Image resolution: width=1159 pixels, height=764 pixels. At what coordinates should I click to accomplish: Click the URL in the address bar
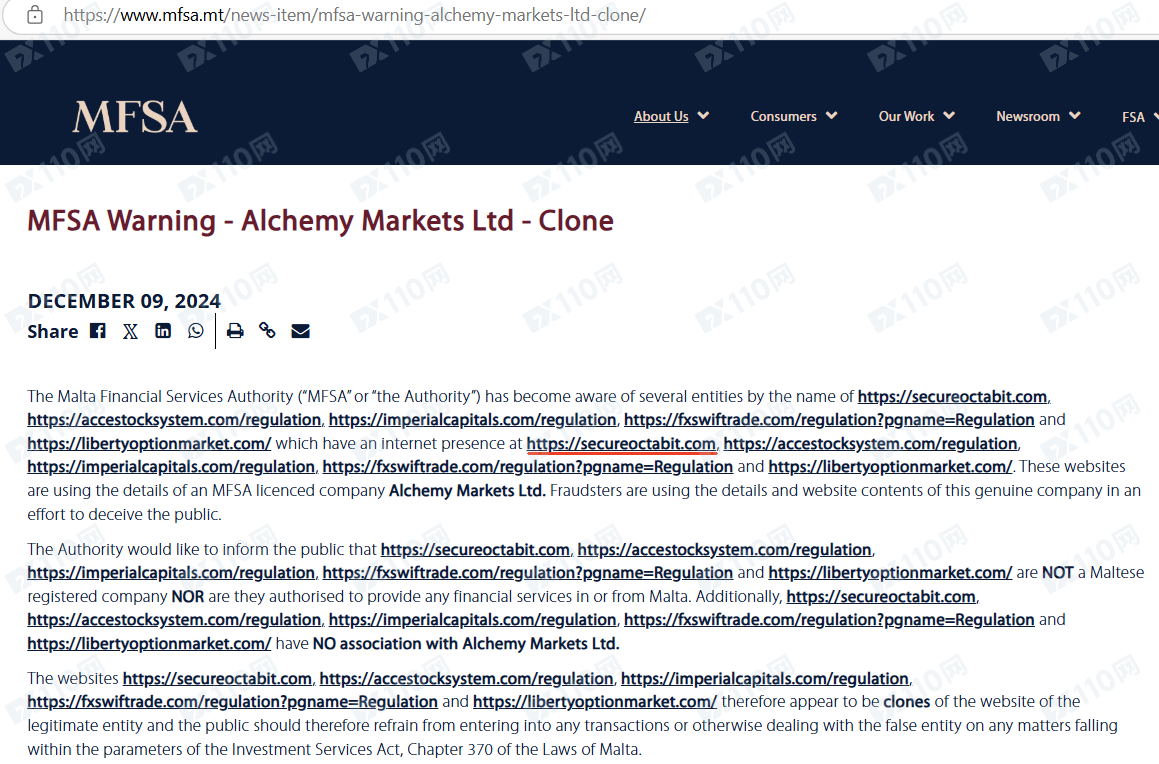pyautogui.click(x=354, y=15)
